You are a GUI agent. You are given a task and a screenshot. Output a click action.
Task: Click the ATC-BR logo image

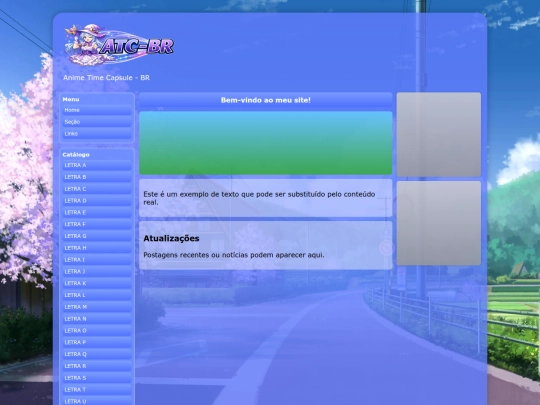[x=119, y=45]
